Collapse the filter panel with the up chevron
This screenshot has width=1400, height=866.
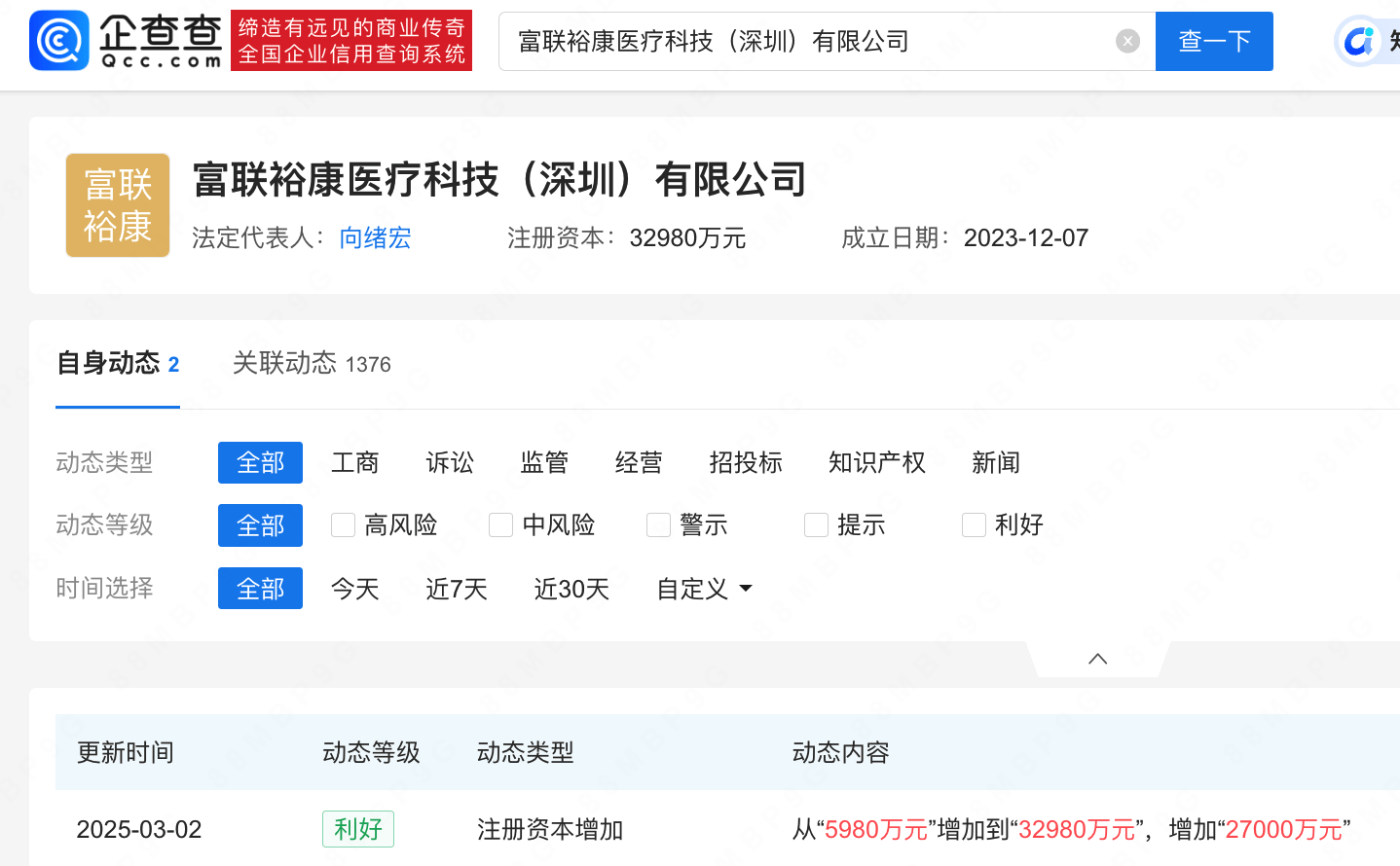1097,659
